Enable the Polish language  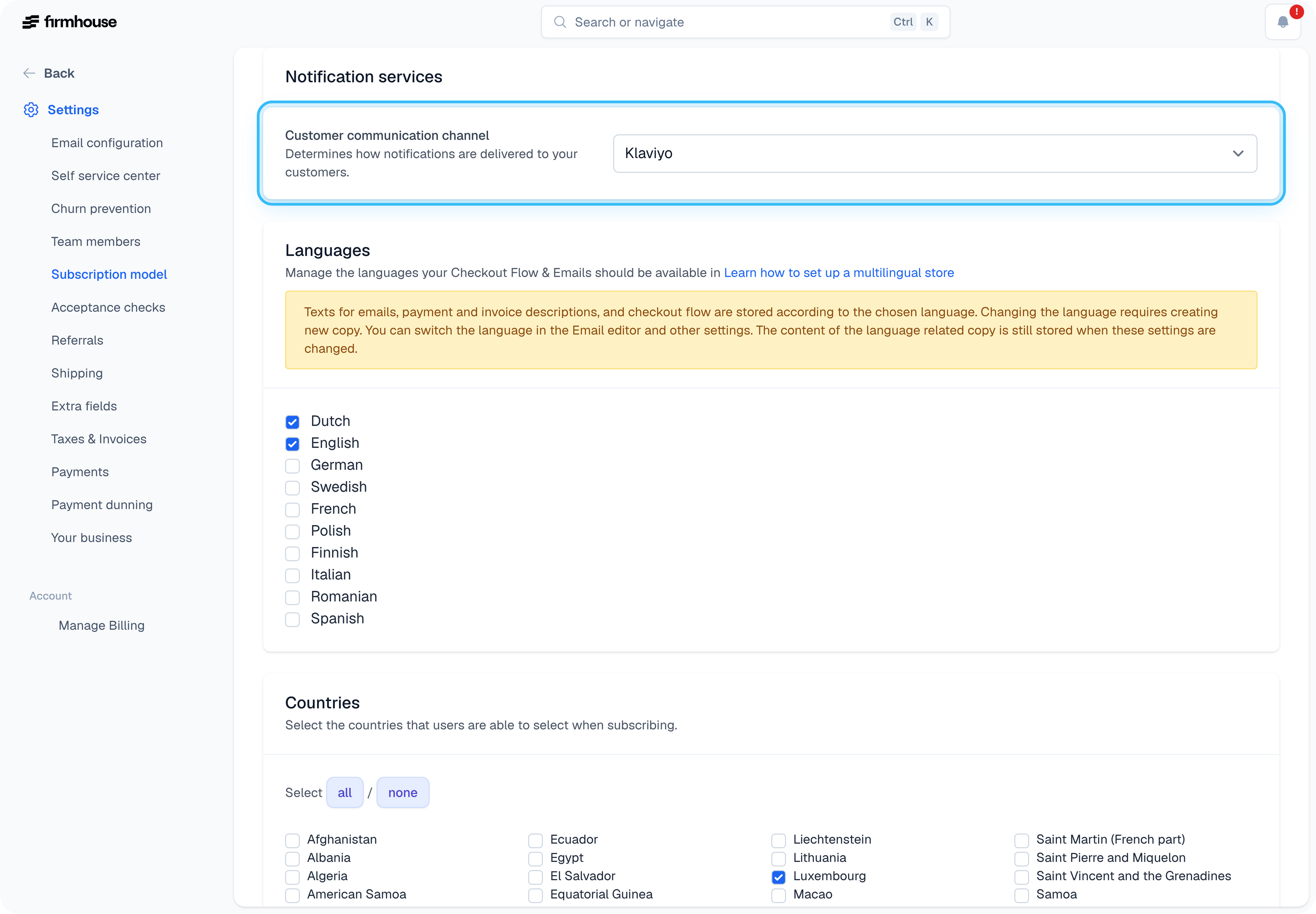tap(292, 531)
